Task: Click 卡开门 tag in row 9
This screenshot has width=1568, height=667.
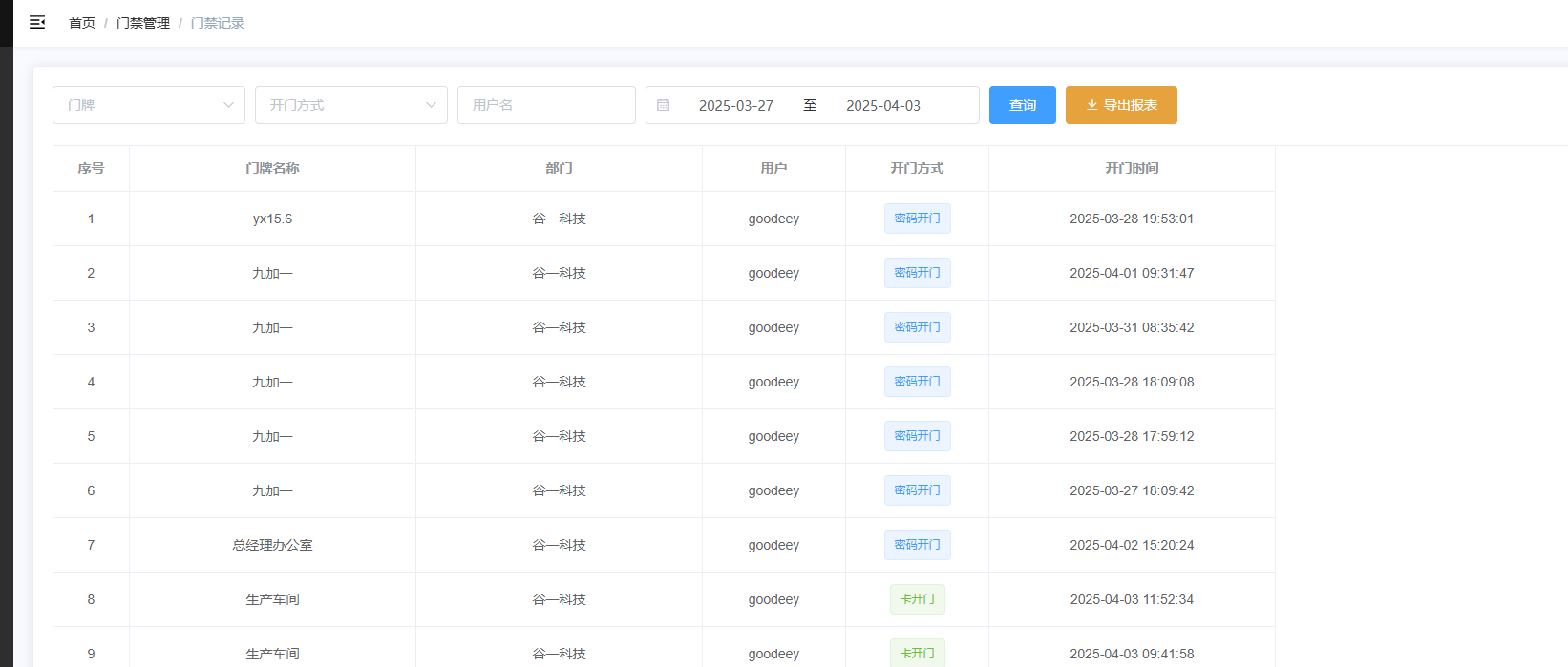Action: pos(917,653)
